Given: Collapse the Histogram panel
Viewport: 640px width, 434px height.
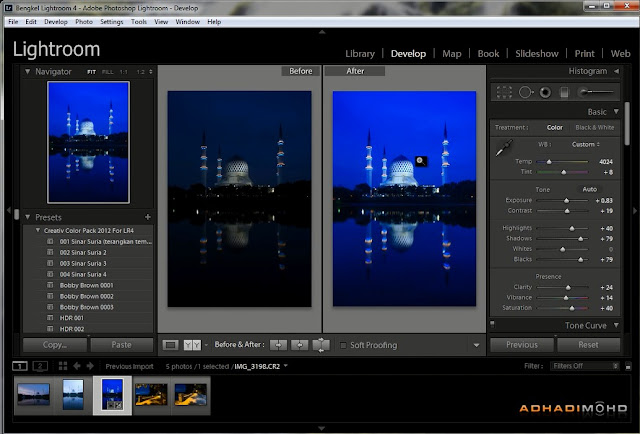Looking at the screenshot, I should tap(616, 71).
